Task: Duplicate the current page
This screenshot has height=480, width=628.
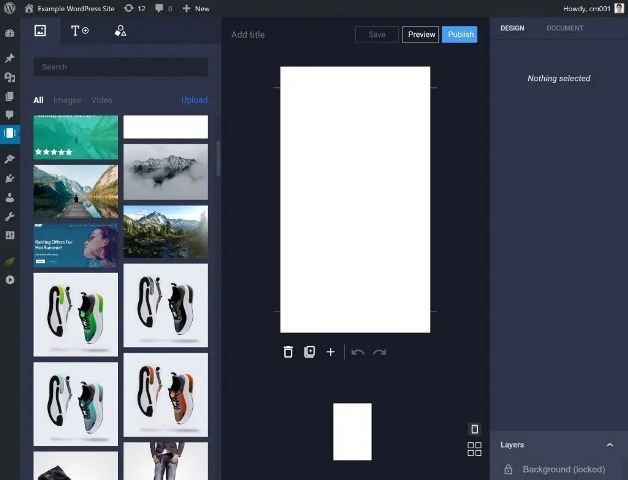Action: 309,352
